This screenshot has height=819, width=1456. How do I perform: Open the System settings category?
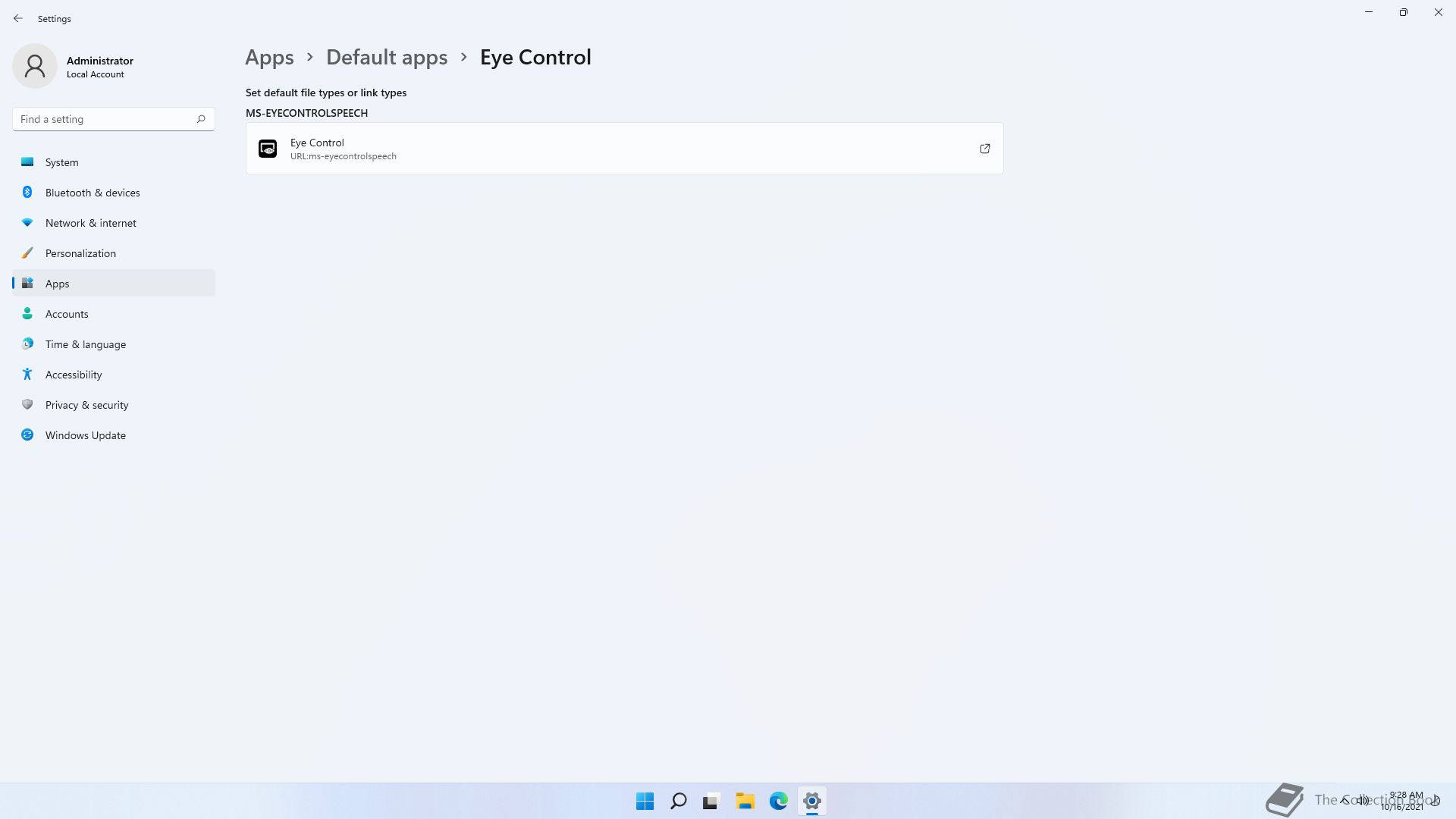pyautogui.click(x=114, y=162)
